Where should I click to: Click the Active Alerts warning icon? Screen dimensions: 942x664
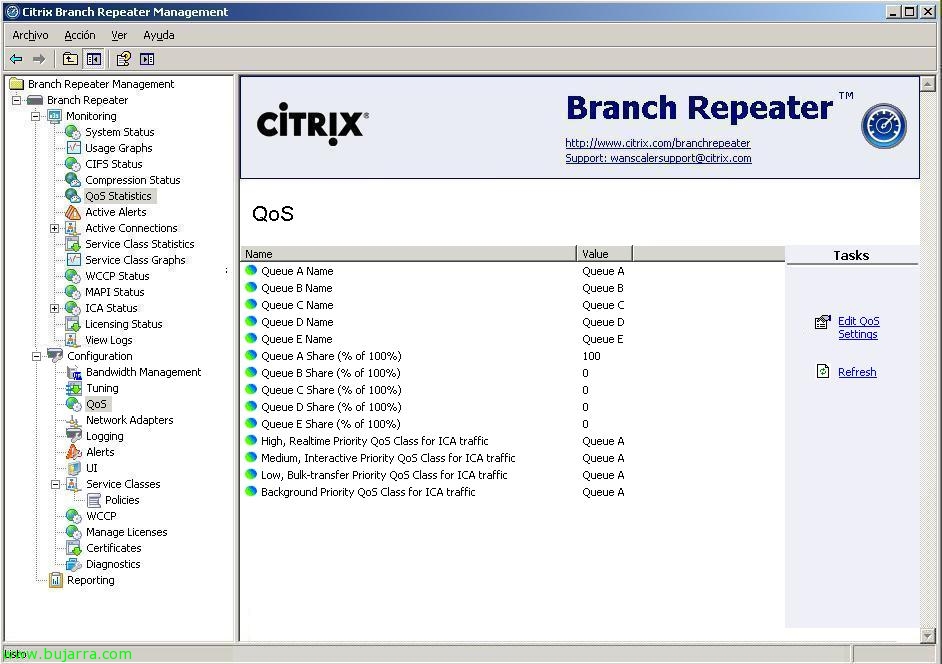(x=73, y=212)
